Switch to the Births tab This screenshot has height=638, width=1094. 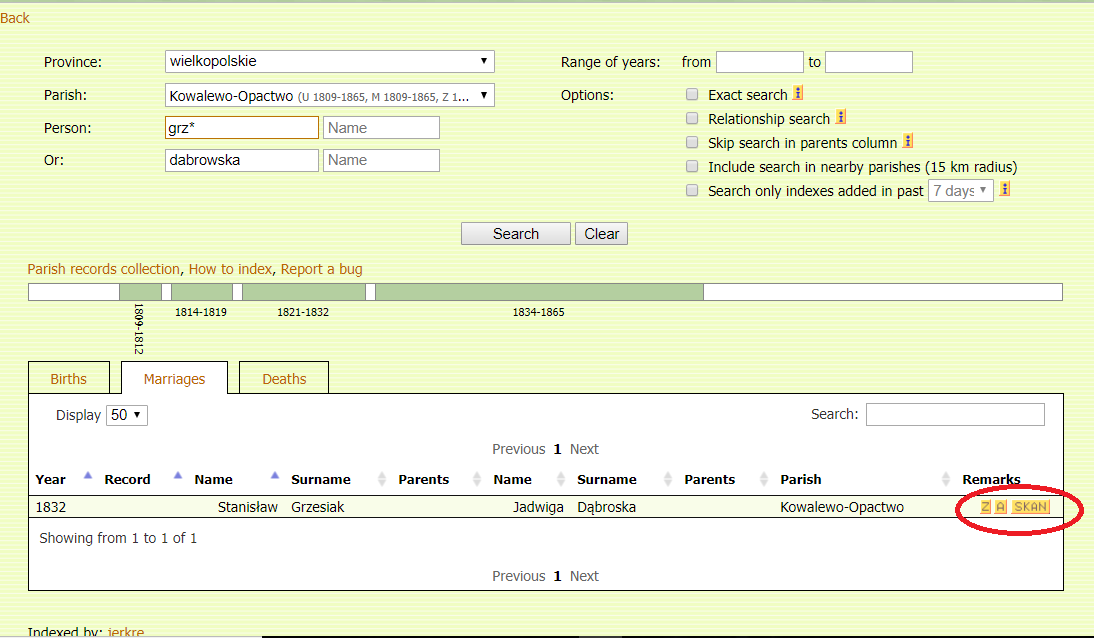[69, 379]
